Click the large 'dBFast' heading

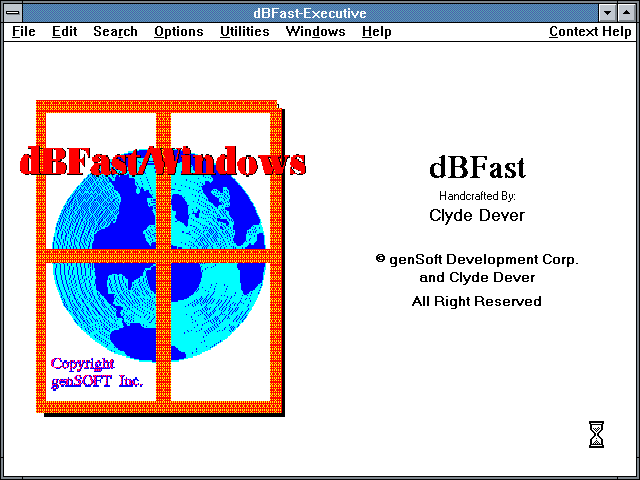tap(477, 168)
